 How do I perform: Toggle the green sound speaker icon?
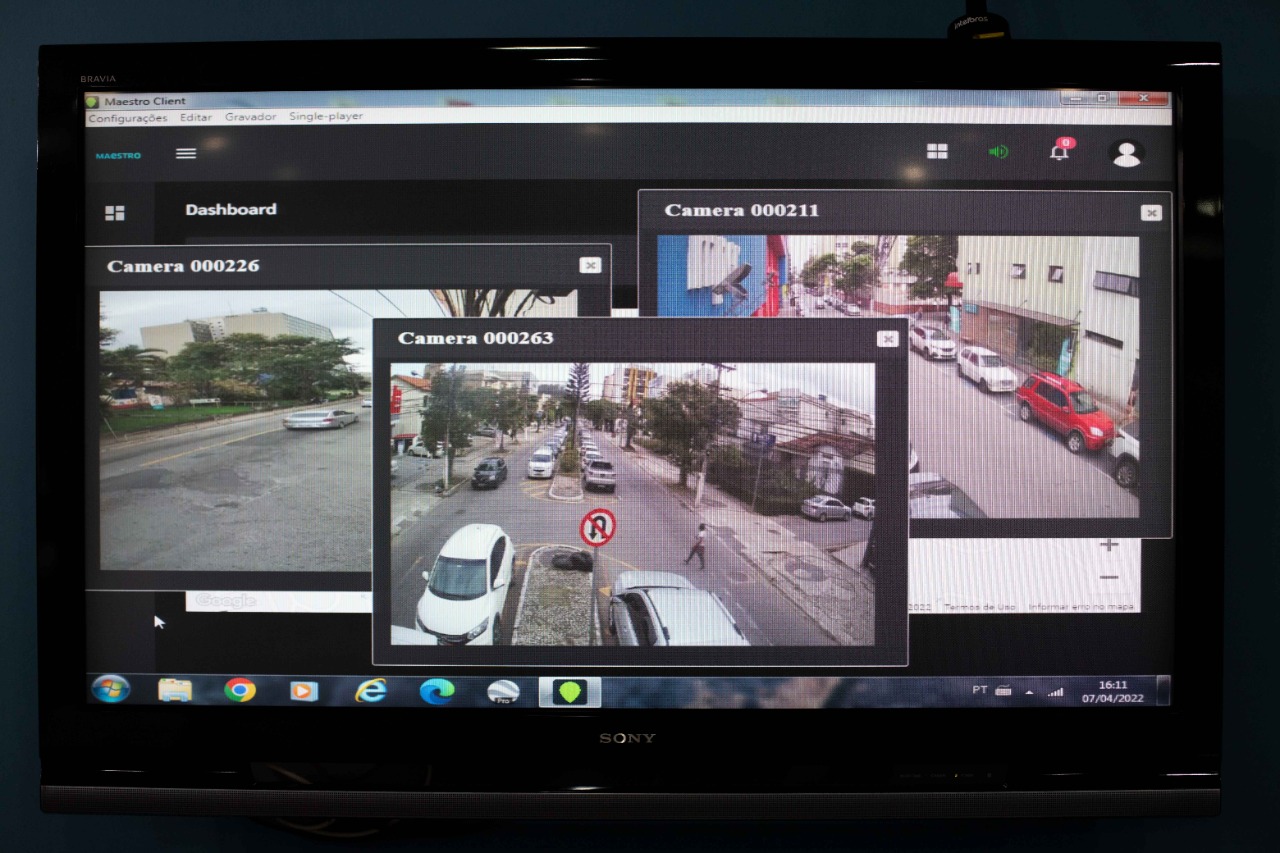[998, 152]
